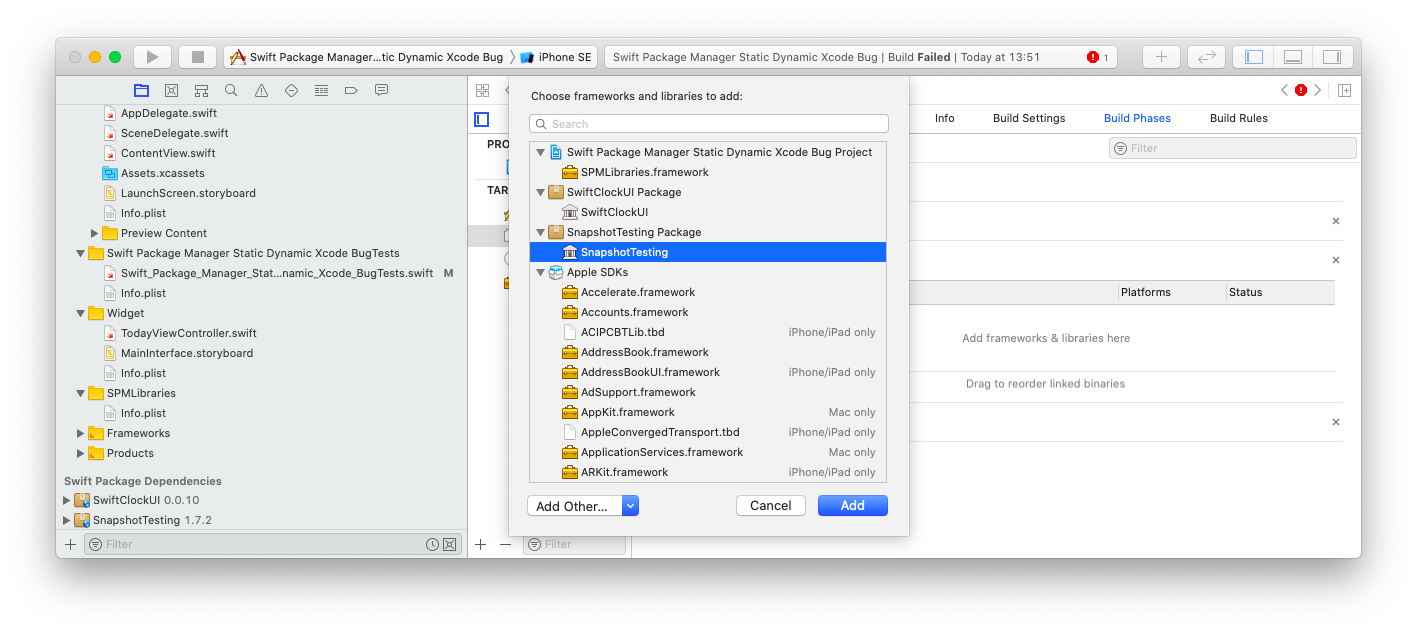Screen dimensions: 1417x632
Task: Select SPMLibraries.framework in the list
Action: [x=708, y=172]
